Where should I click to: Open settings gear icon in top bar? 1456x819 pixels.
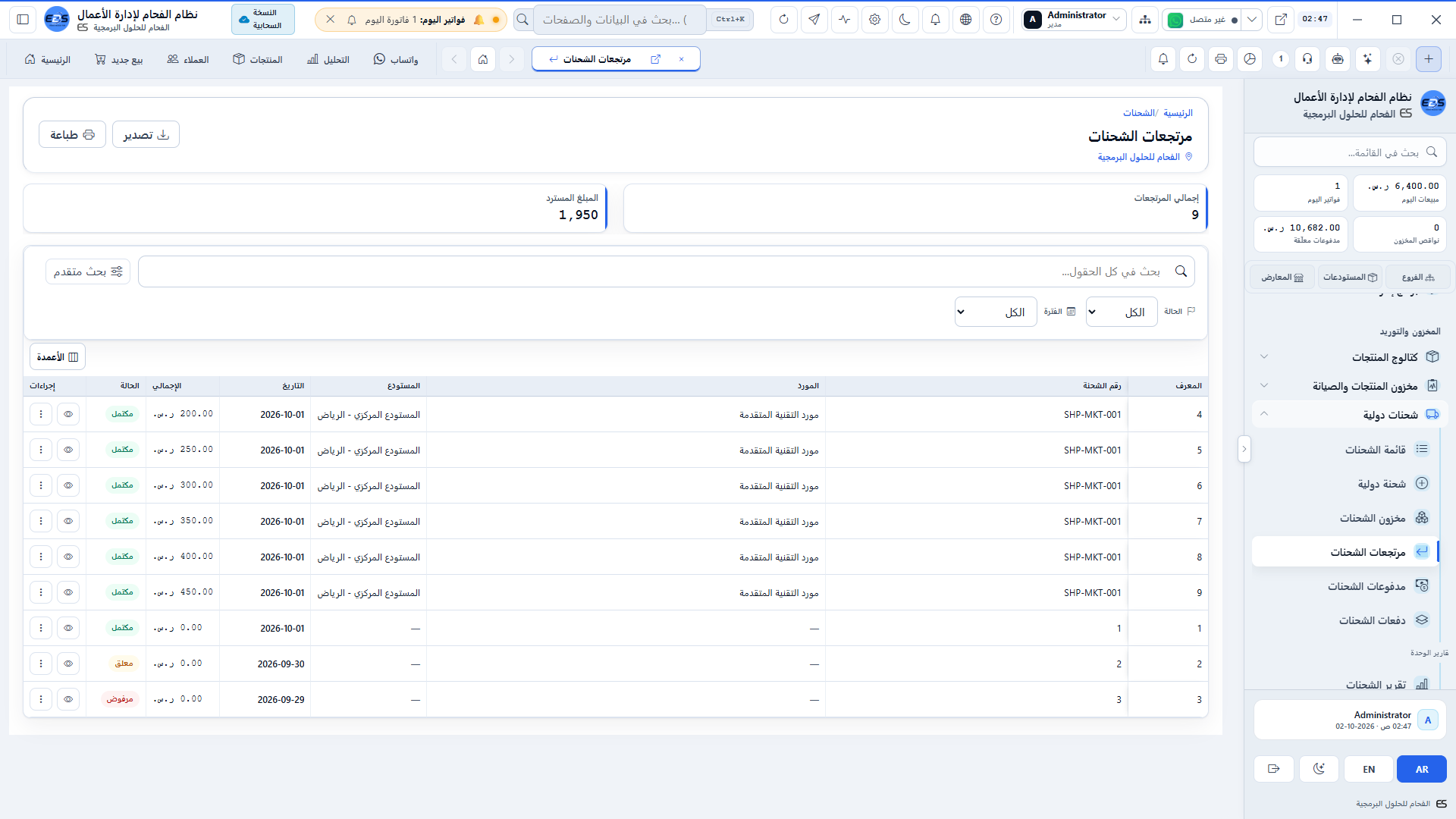pos(875,20)
